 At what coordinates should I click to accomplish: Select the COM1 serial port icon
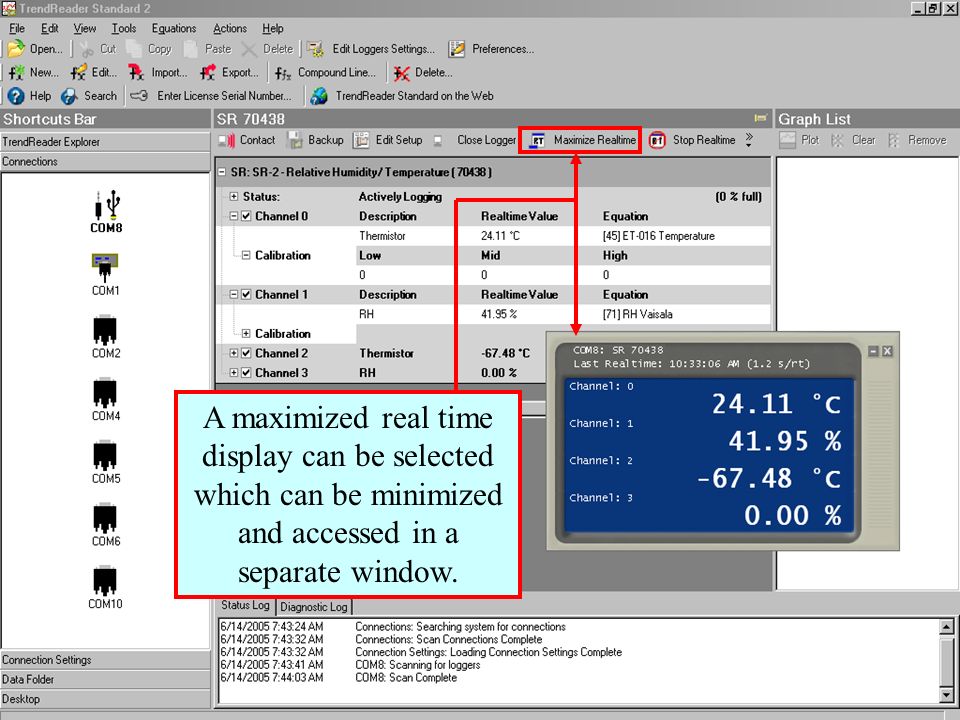click(105, 268)
